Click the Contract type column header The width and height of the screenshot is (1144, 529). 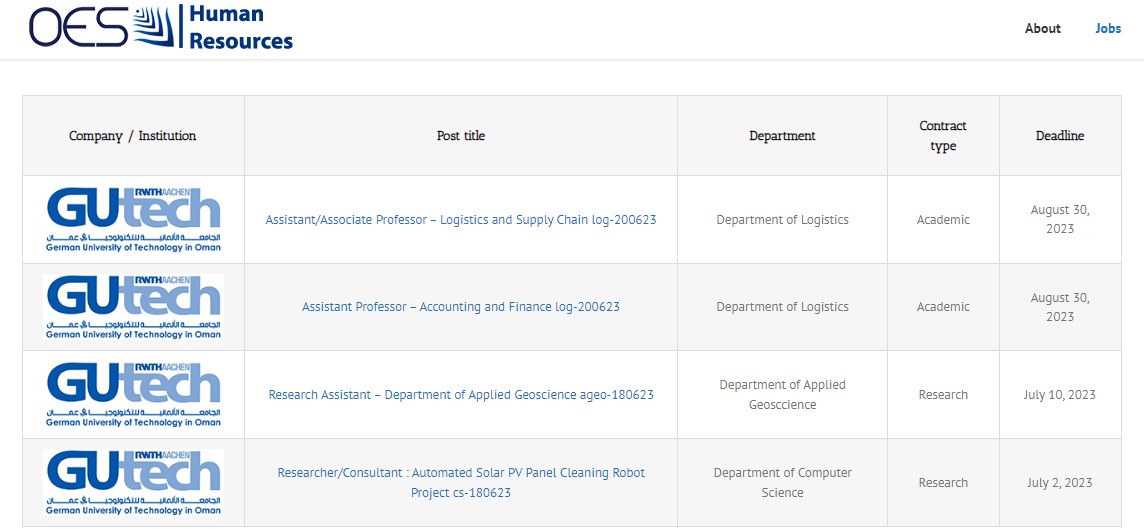(x=943, y=136)
